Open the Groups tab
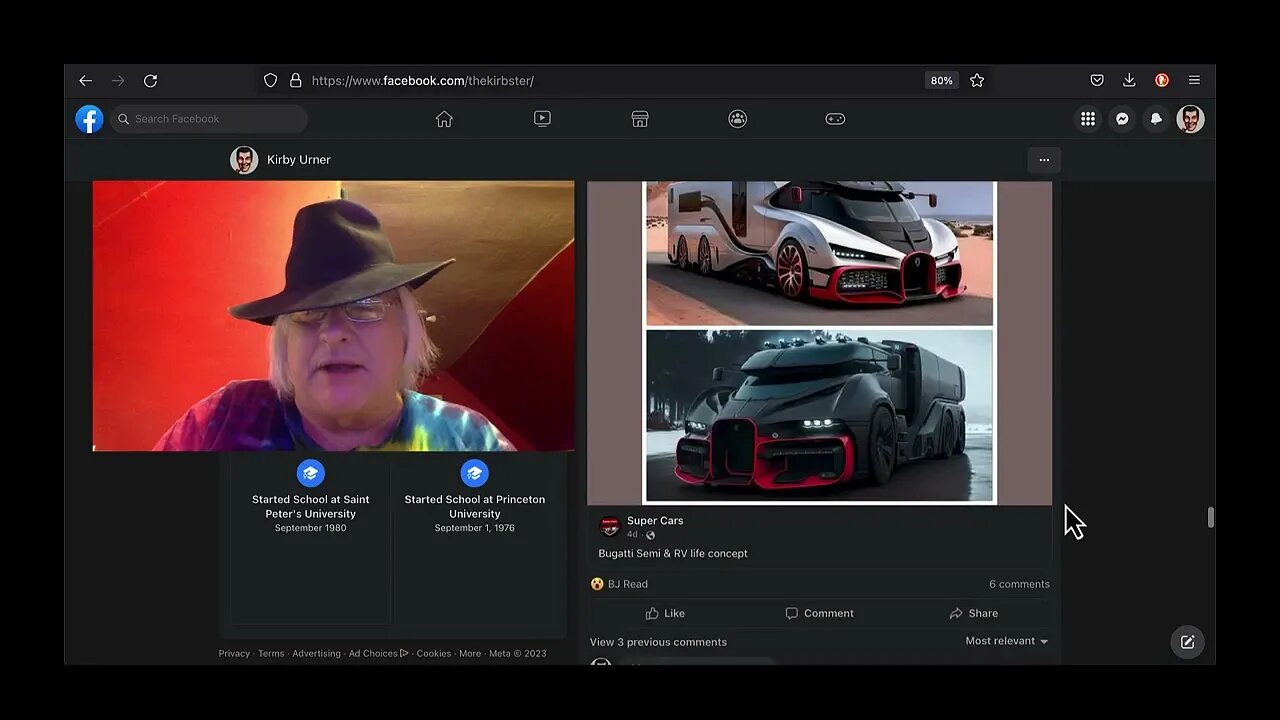Screen dimensions: 1280x720 738,119
